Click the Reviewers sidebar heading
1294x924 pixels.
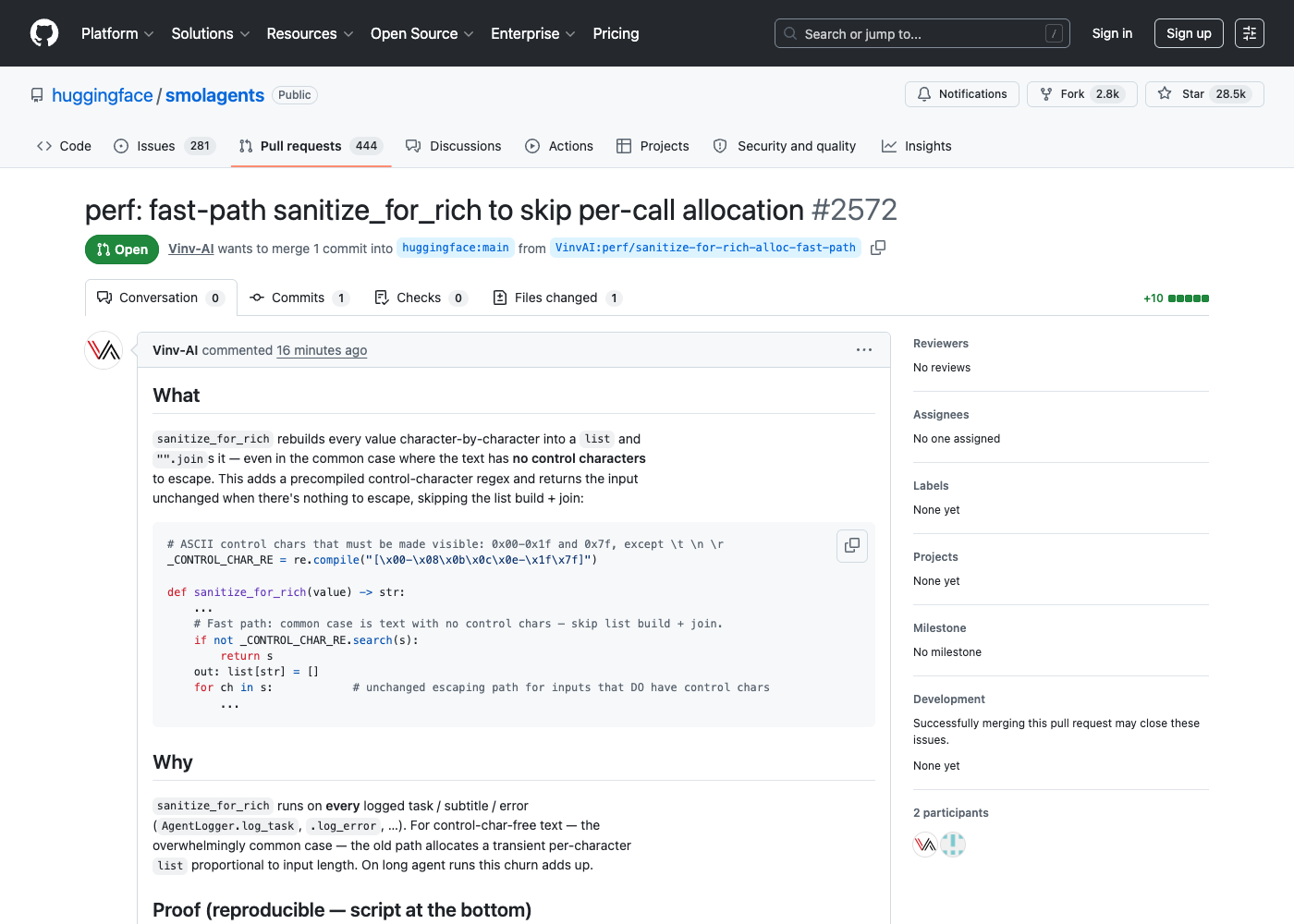point(941,344)
